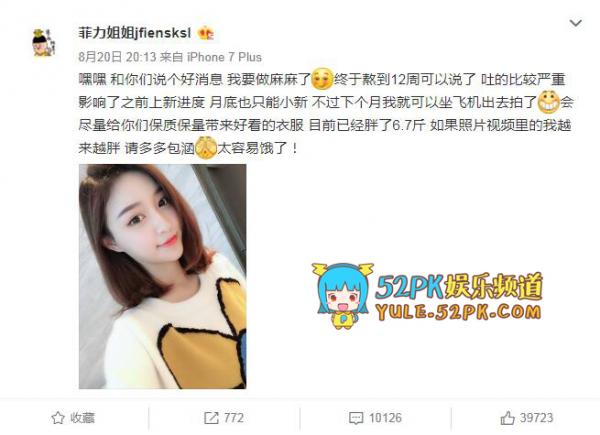Click the thumbs-up like icon
The height and width of the screenshot is (435, 600).
[x=507, y=418]
